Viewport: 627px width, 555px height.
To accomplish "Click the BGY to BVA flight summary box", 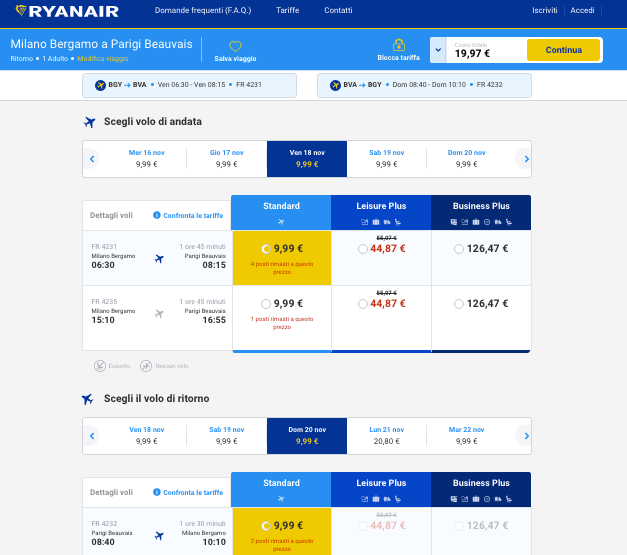I will point(189,85).
